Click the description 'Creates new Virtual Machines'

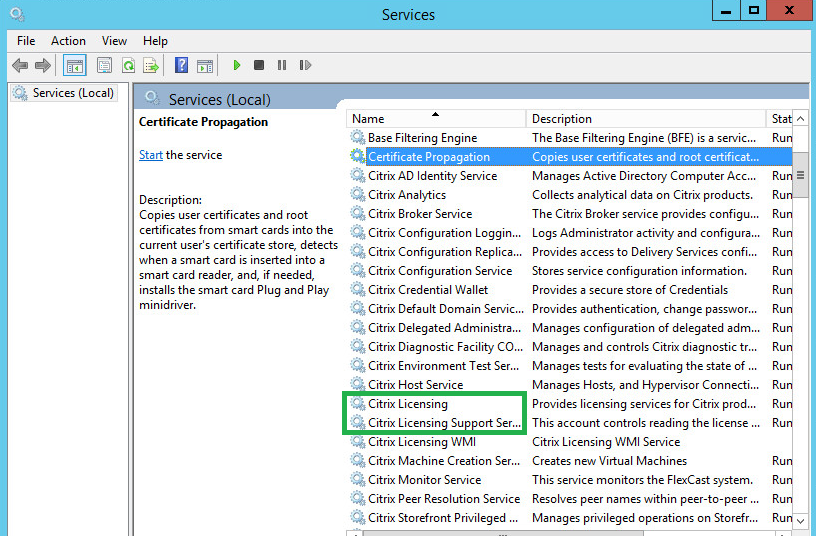pyautogui.click(x=609, y=461)
